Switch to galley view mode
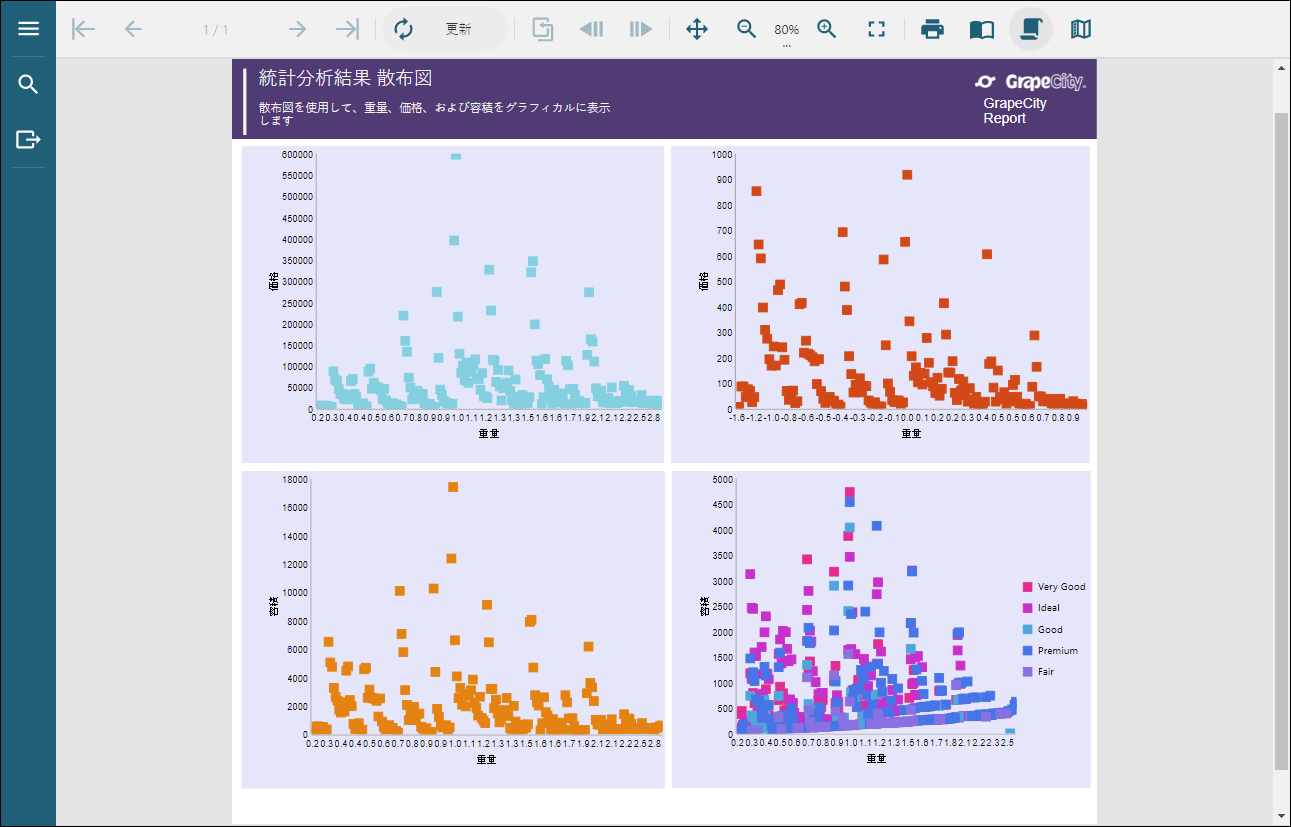Screen dimensions: 1291x827 pyautogui.click(x=1081, y=29)
